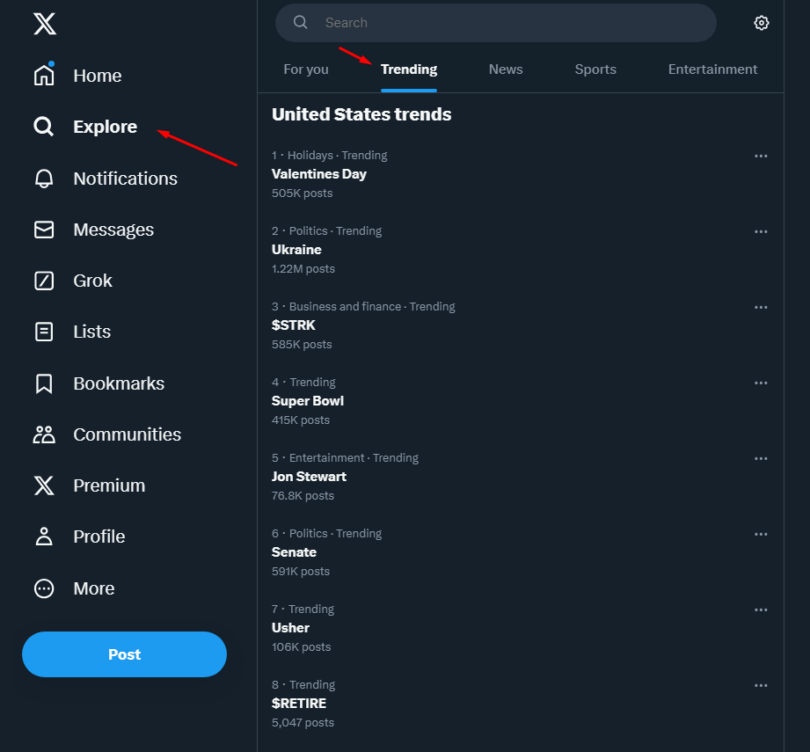Open more options for Valentines Day trend
The height and width of the screenshot is (752, 810).
[761, 156]
